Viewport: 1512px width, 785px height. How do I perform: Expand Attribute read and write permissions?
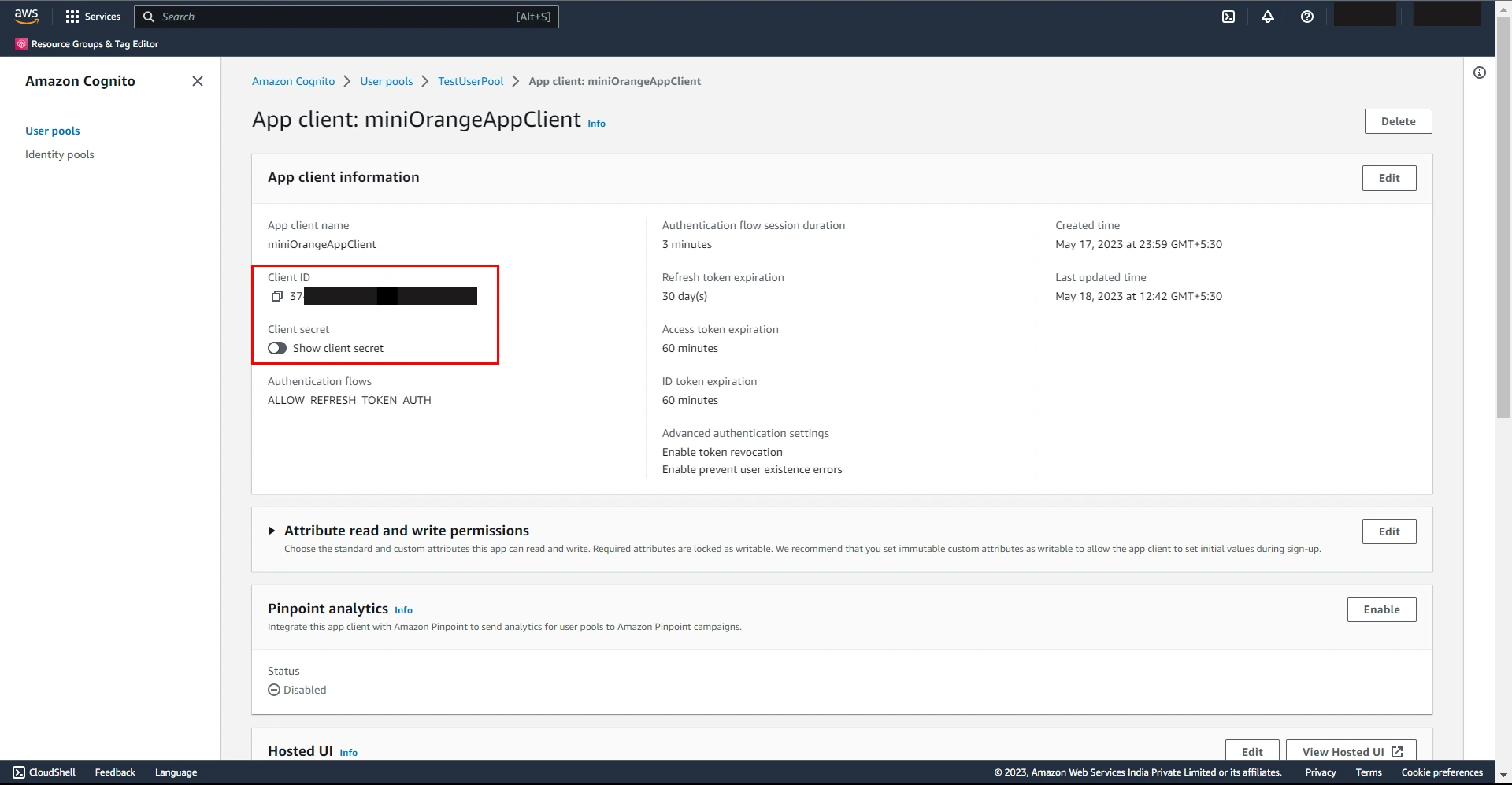pos(272,531)
